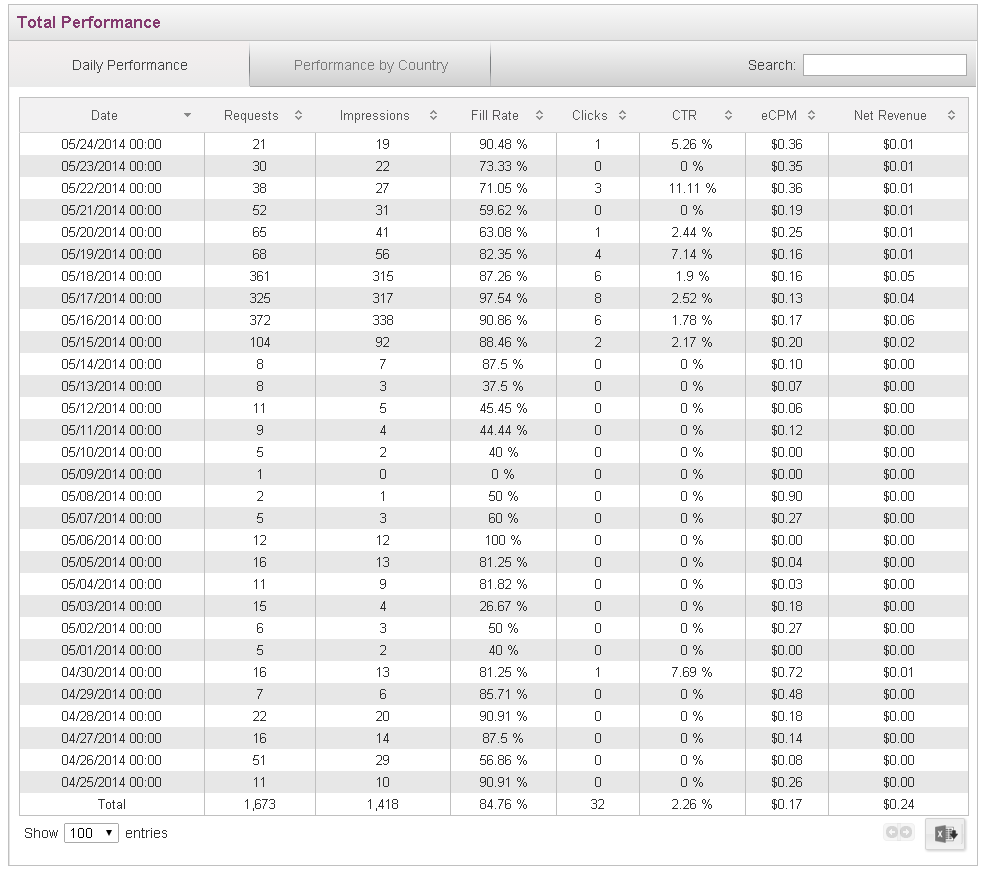Switch to the Performance by Country tab
Image resolution: width=983 pixels, height=872 pixels.
(x=370, y=66)
